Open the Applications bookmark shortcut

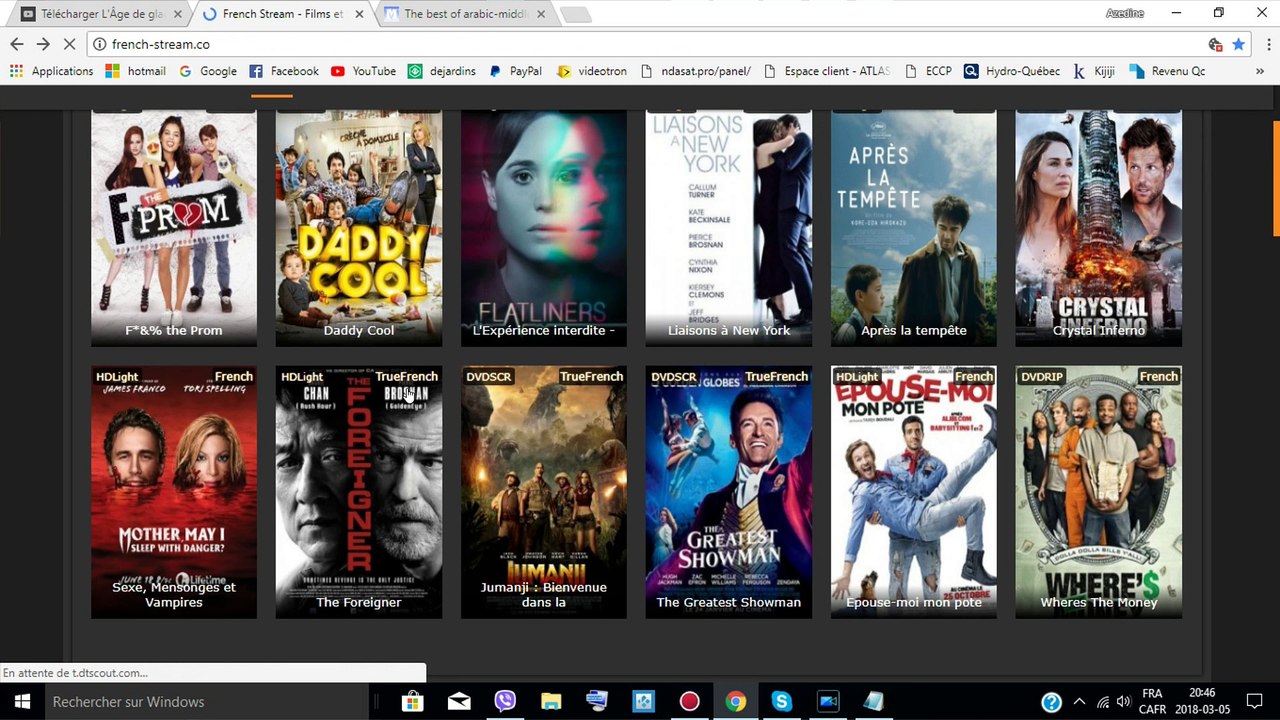tap(51, 71)
